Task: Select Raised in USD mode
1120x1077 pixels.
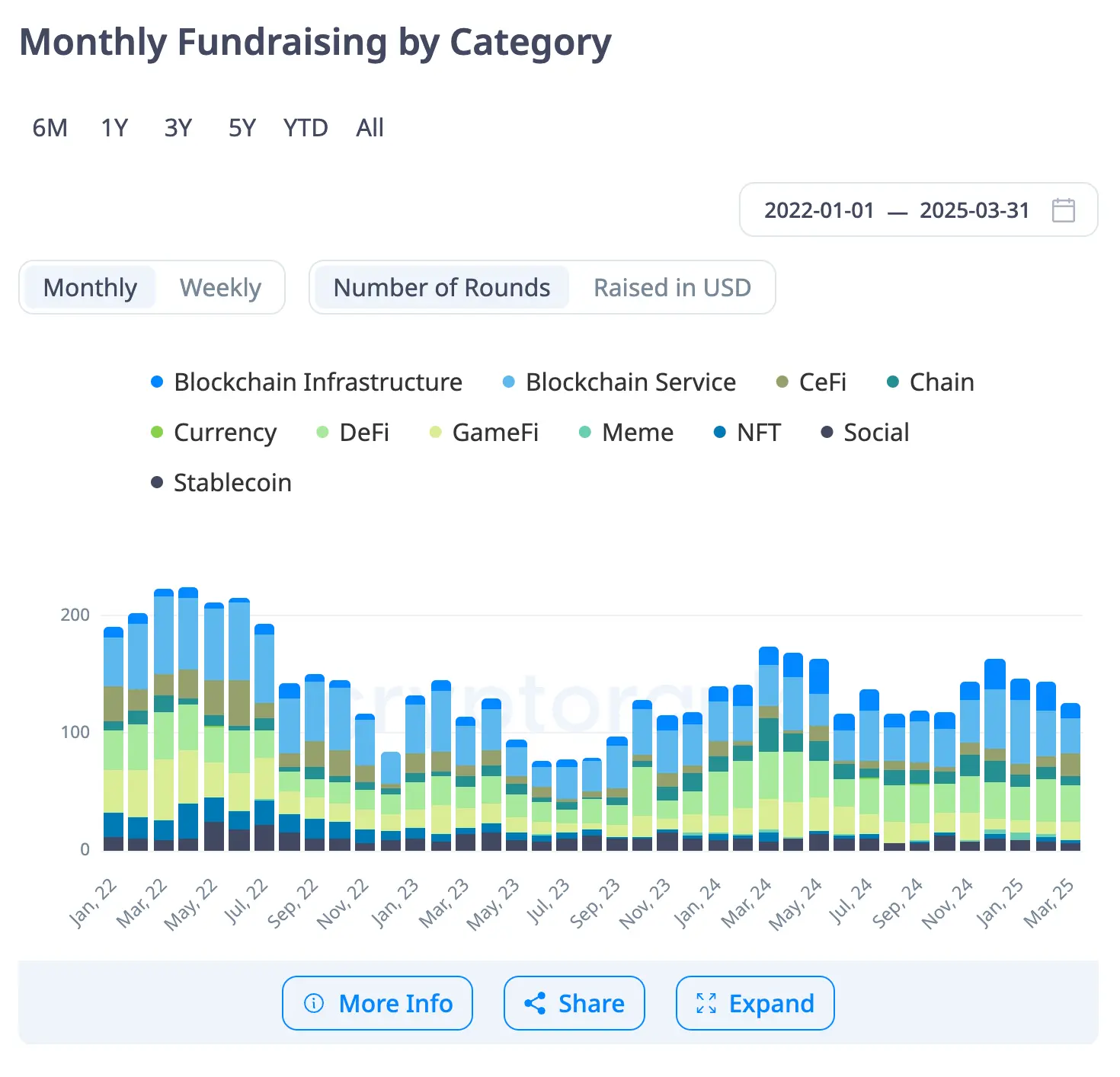Action: (672, 288)
